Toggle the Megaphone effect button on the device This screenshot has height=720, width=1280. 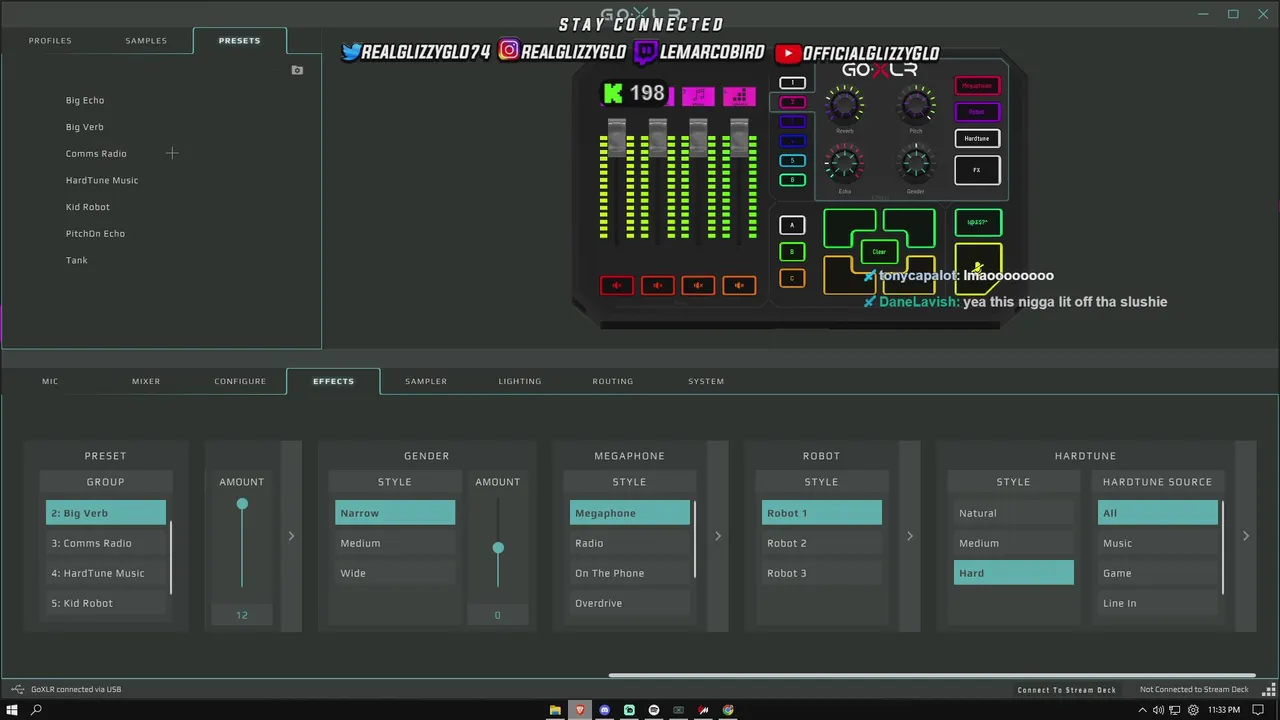coord(977,86)
